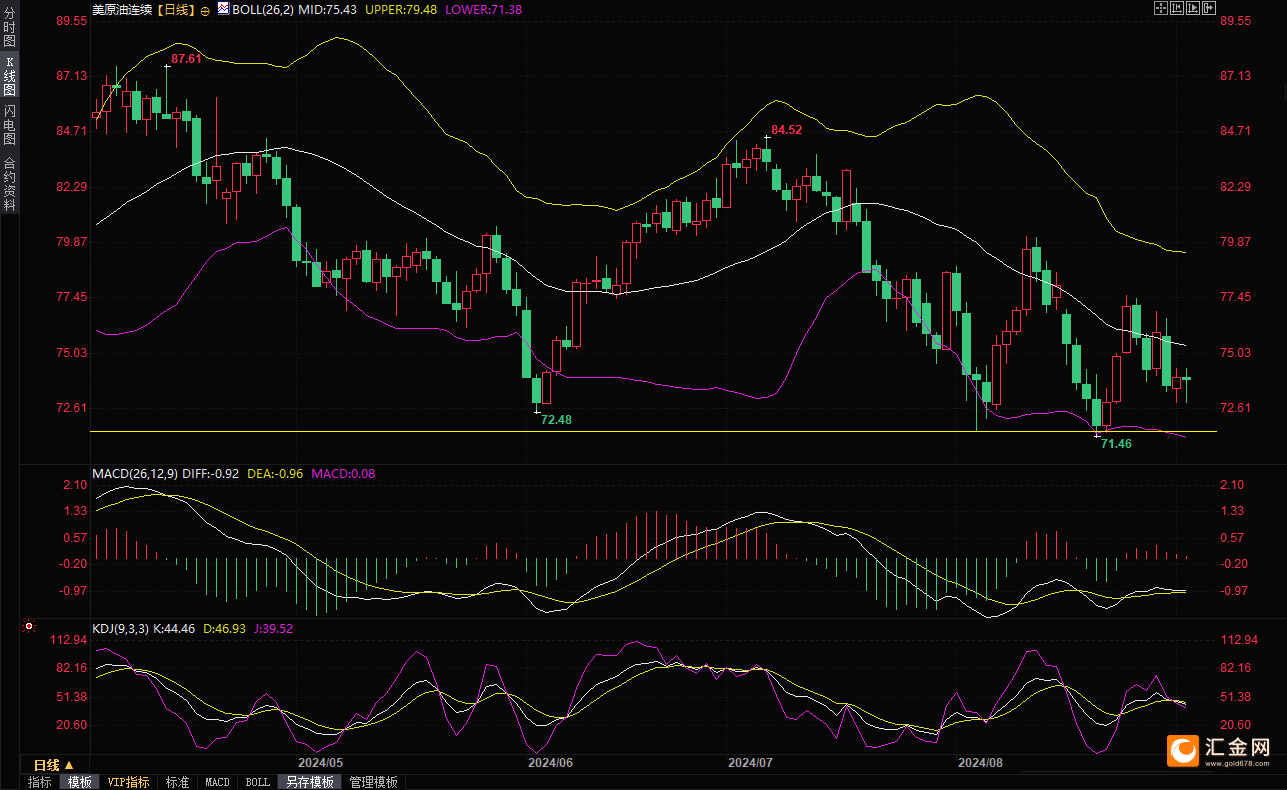Click the DIFF:-0.92 value
Screen dimensions: 1287x790
pyautogui.click(x=212, y=473)
